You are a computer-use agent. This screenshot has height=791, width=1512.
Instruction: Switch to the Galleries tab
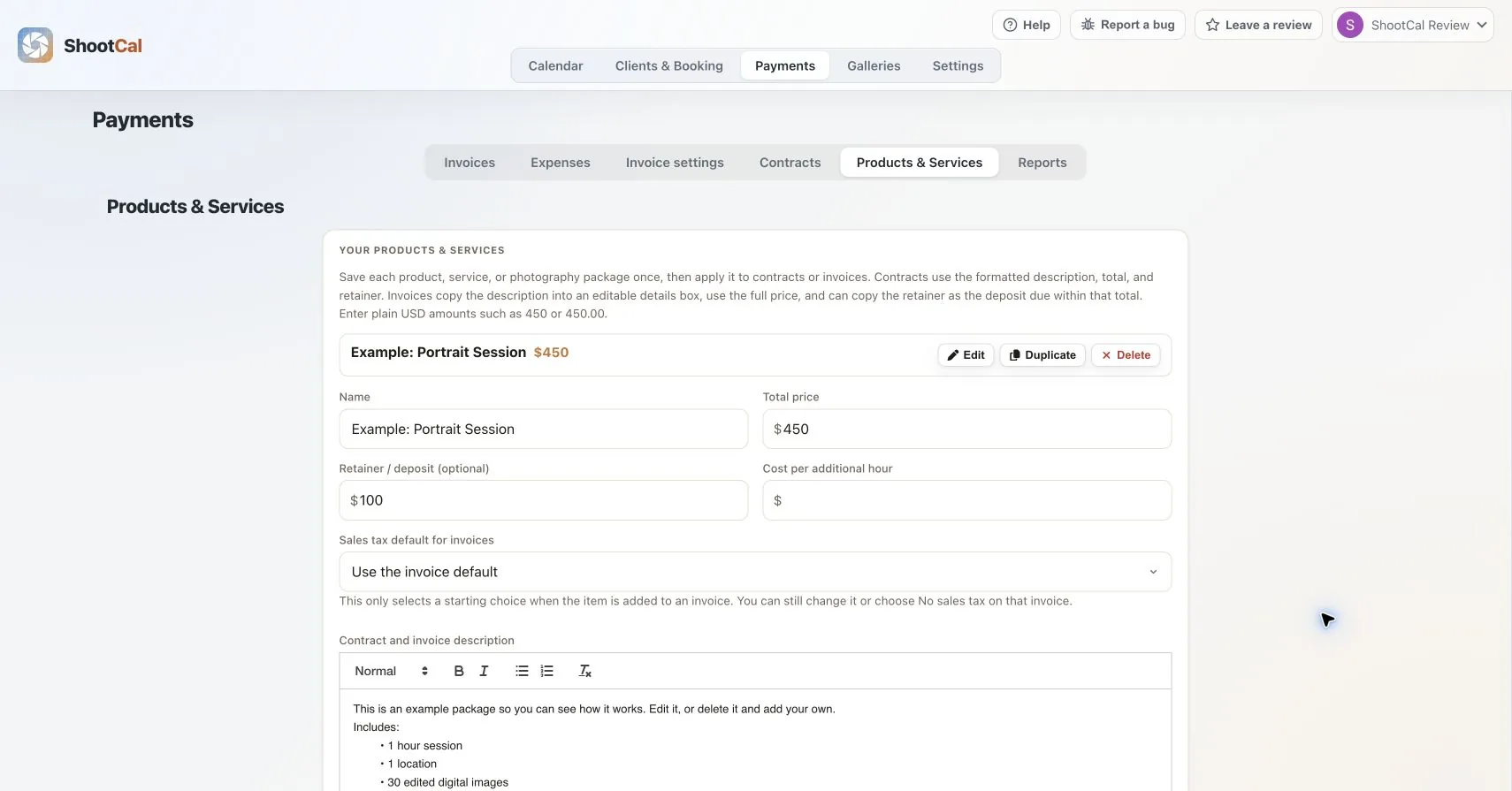pyautogui.click(x=874, y=65)
